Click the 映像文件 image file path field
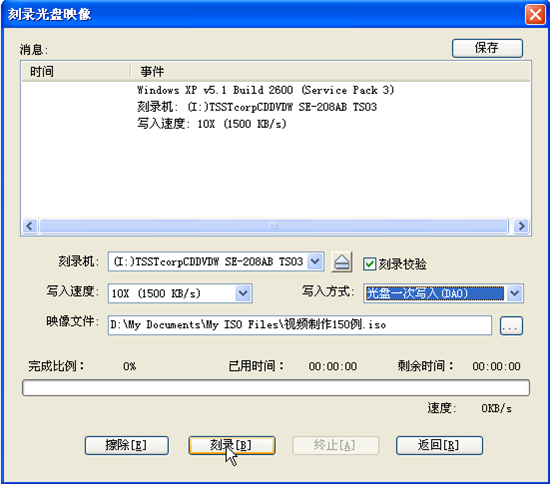The width and height of the screenshot is (550, 484). click(x=300, y=325)
